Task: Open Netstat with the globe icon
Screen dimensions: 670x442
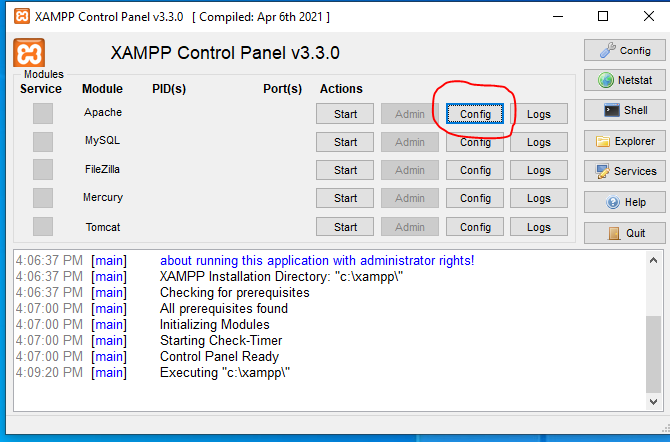Action: 625,80
